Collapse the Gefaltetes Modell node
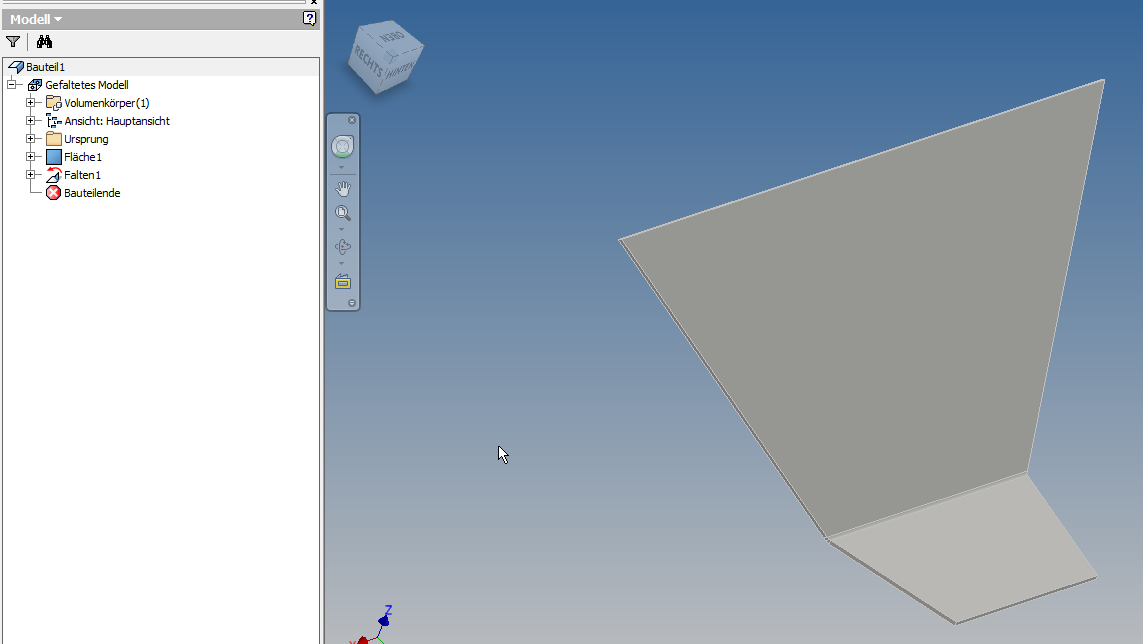1143x644 pixels. [14, 84]
